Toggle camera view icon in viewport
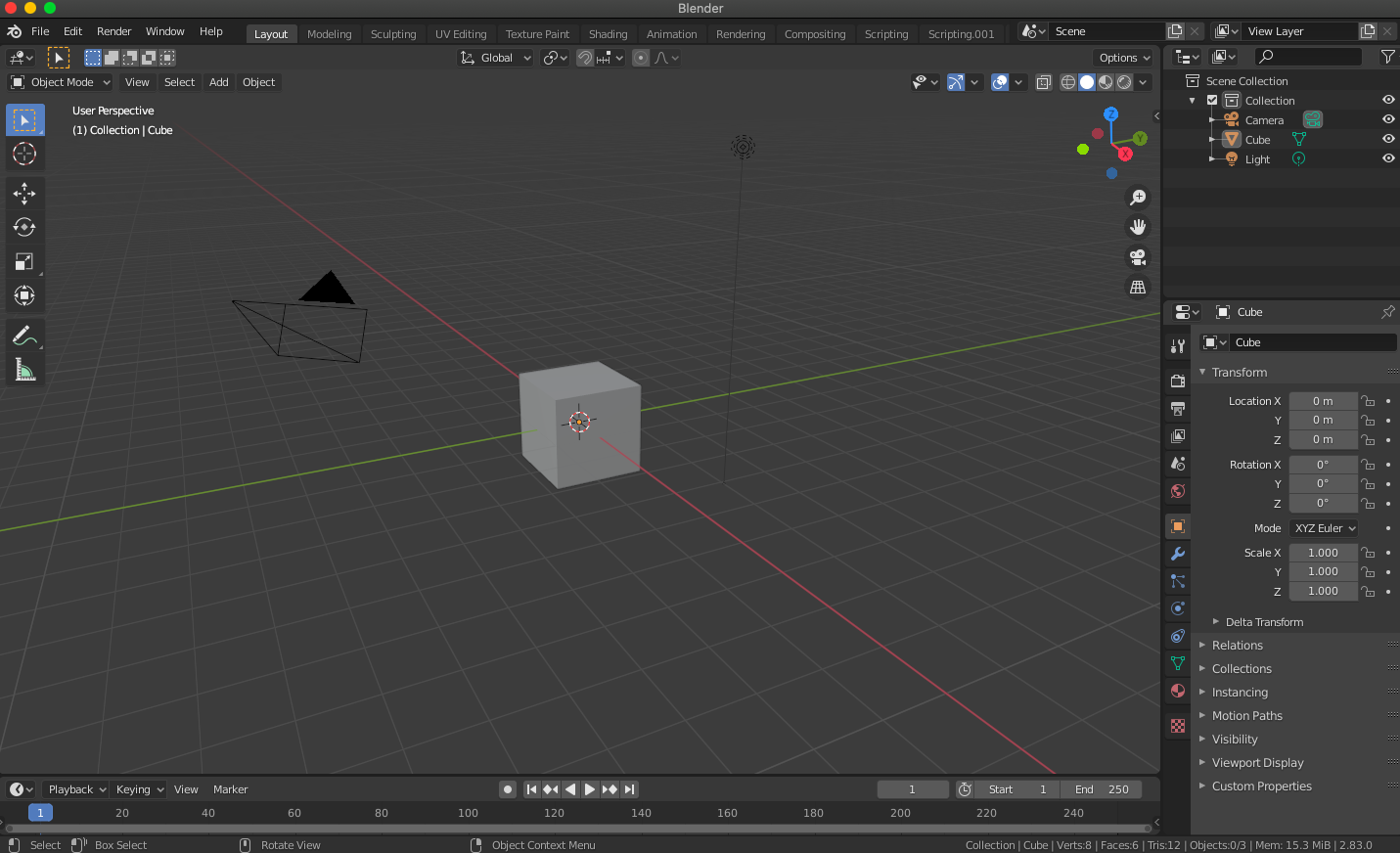 [x=1138, y=257]
